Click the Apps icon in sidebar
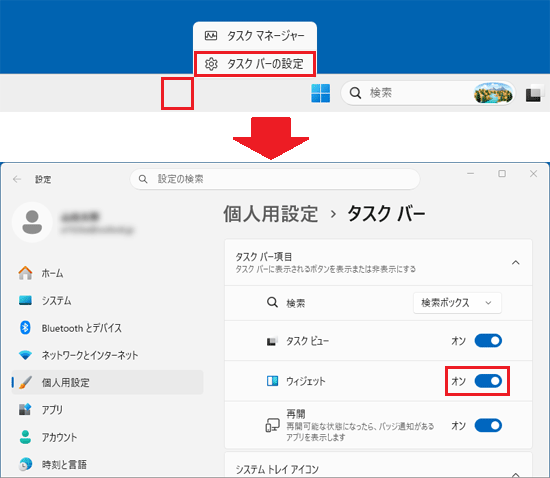This screenshot has width=550, height=478. 25,409
